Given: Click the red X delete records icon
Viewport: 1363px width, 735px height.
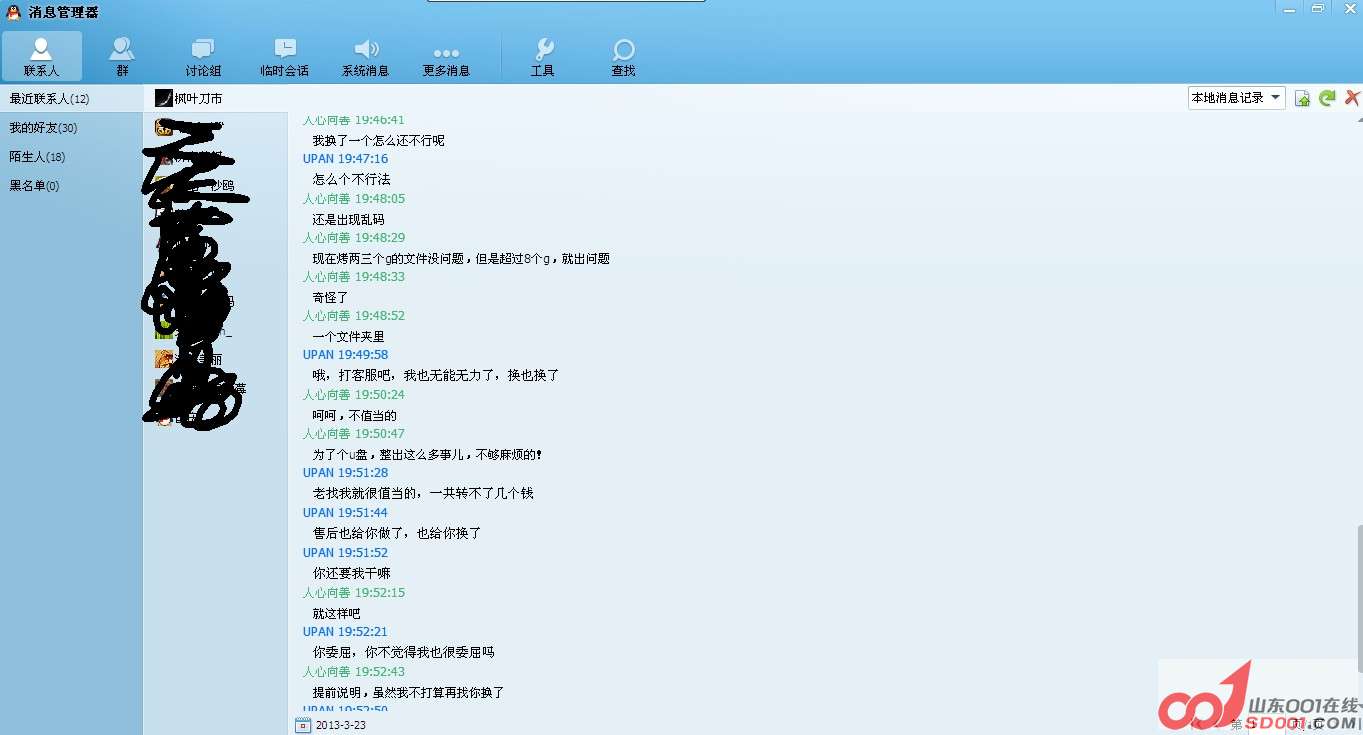Looking at the screenshot, I should 1352,98.
